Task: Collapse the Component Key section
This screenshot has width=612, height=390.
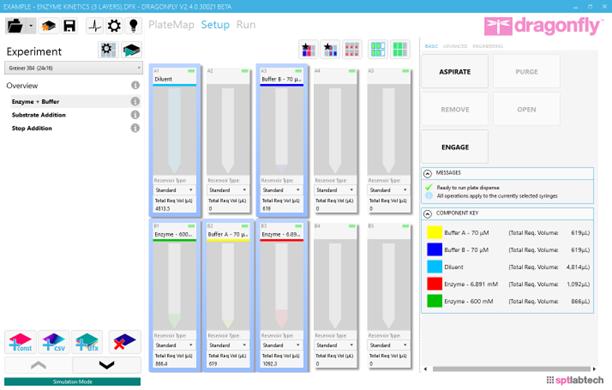Action: [x=428, y=214]
